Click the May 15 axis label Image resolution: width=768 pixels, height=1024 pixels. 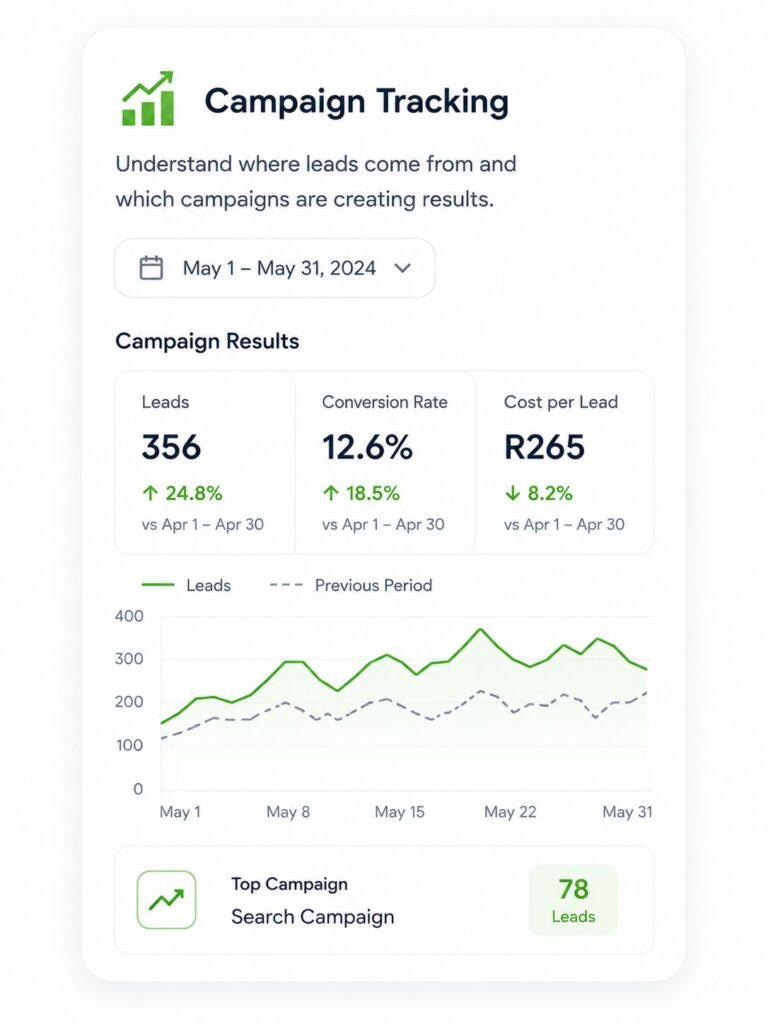point(400,812)
